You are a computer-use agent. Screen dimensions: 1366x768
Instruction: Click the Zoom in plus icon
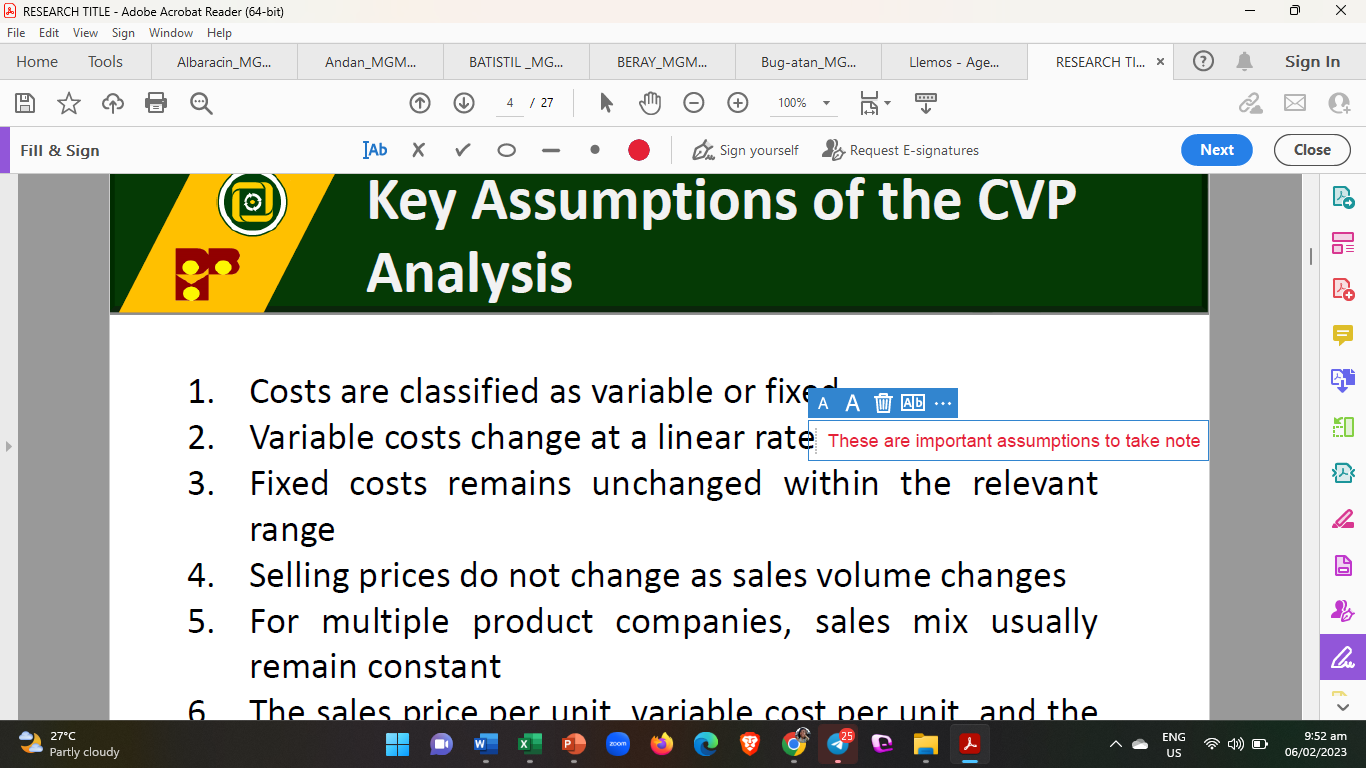click(x=738, y=103)
